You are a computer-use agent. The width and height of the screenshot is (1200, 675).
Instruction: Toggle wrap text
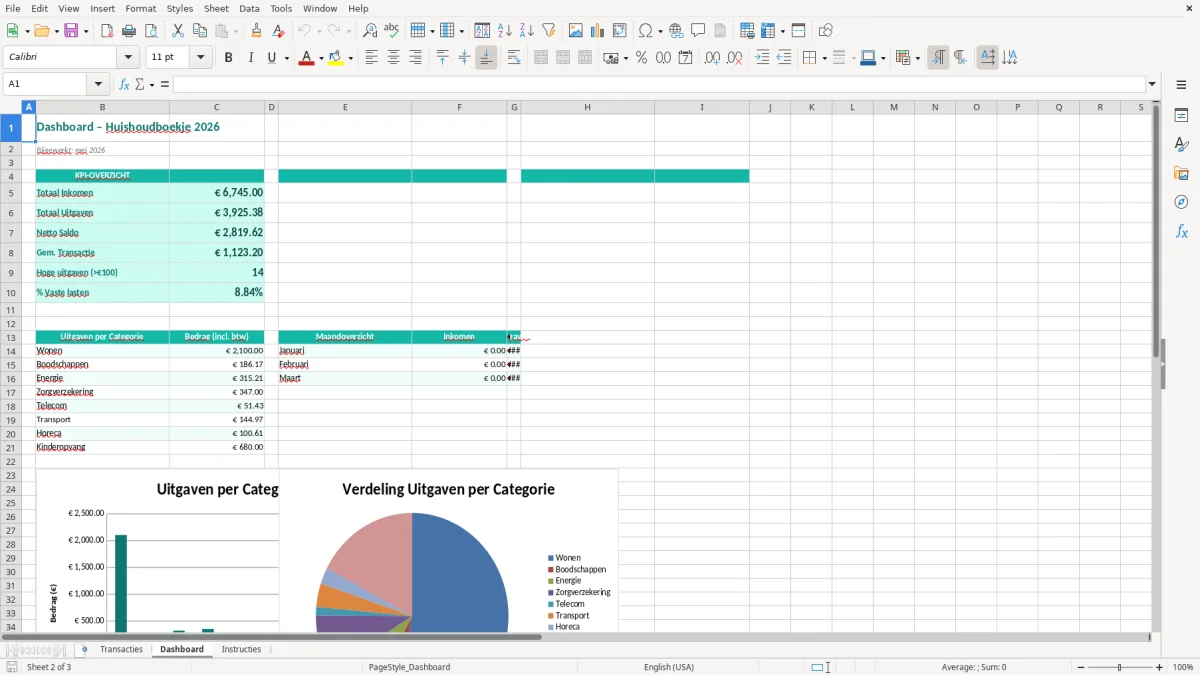coord(514,58)
